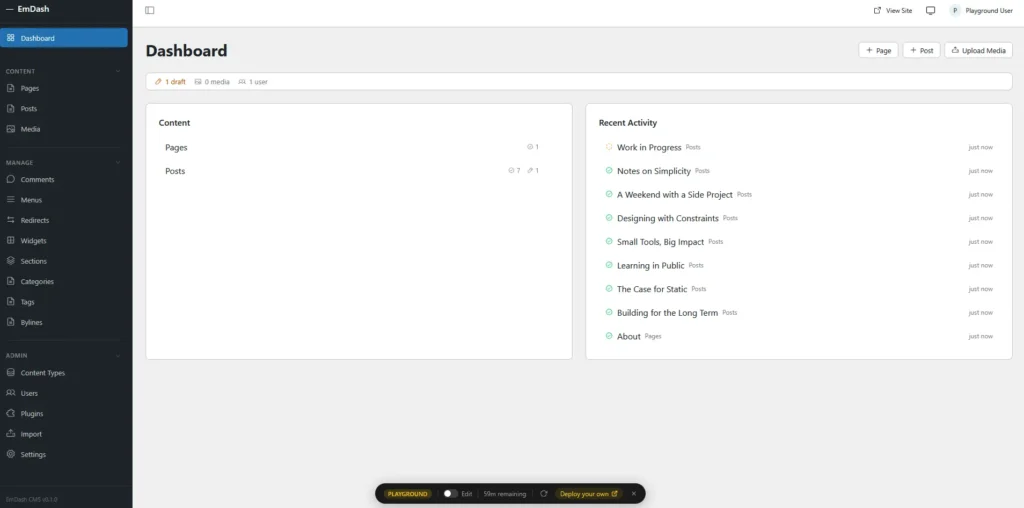Click the Tags icon in sidebar
Viewport: 1024px width, 508px height.
(x=11, y=302)
